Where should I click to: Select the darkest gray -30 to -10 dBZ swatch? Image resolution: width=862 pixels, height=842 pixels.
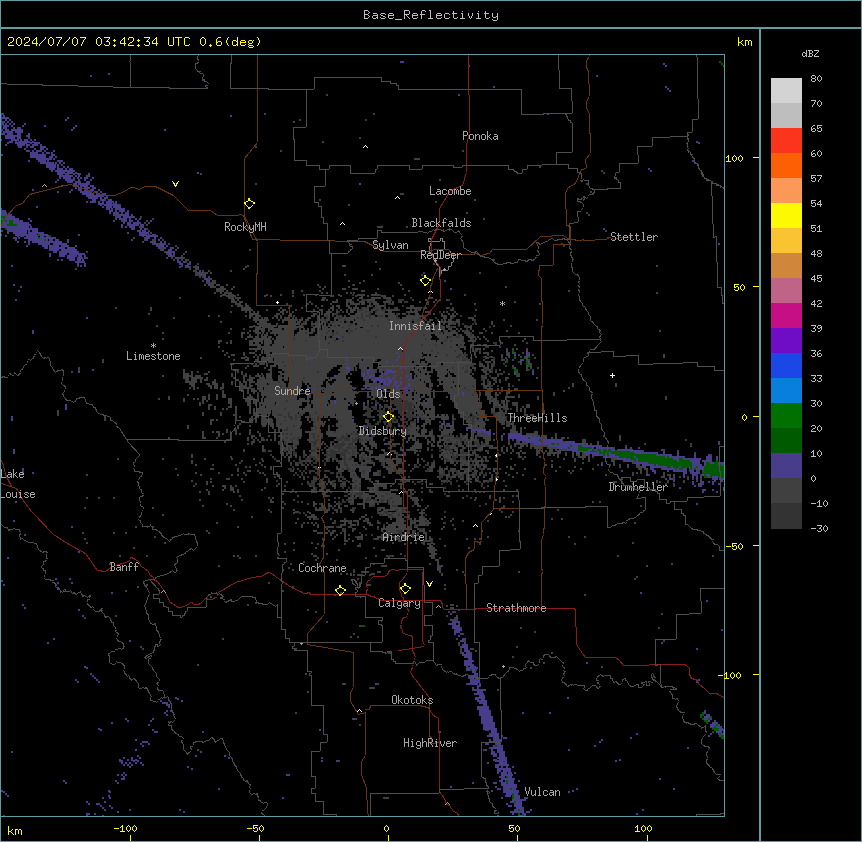tap(786, 516)
